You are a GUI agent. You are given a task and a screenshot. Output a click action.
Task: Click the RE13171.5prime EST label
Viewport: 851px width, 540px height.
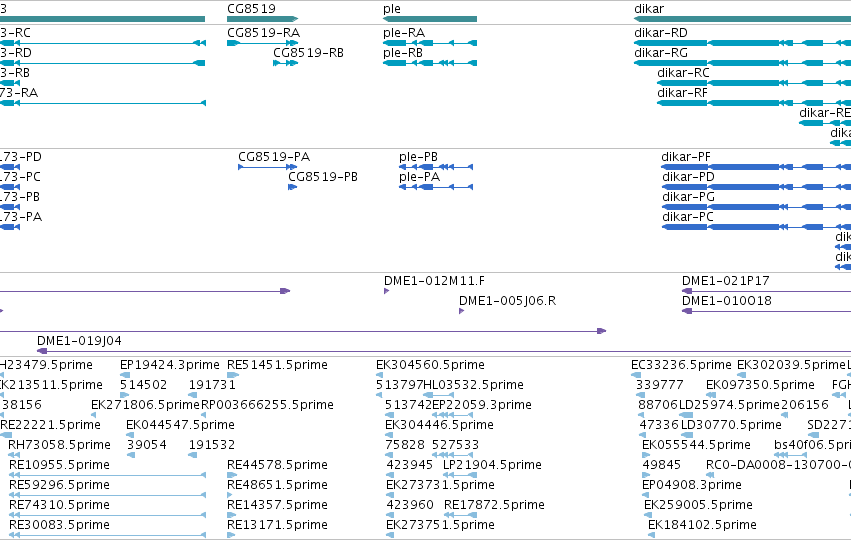pyautogui.click(x=277, y=525)
